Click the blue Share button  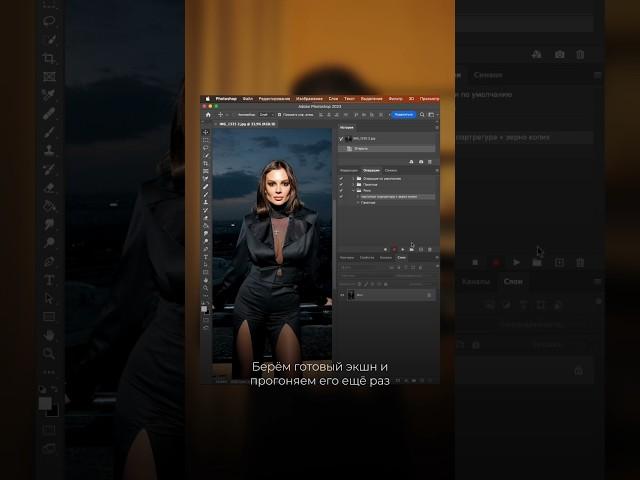[x=404, y=115]
